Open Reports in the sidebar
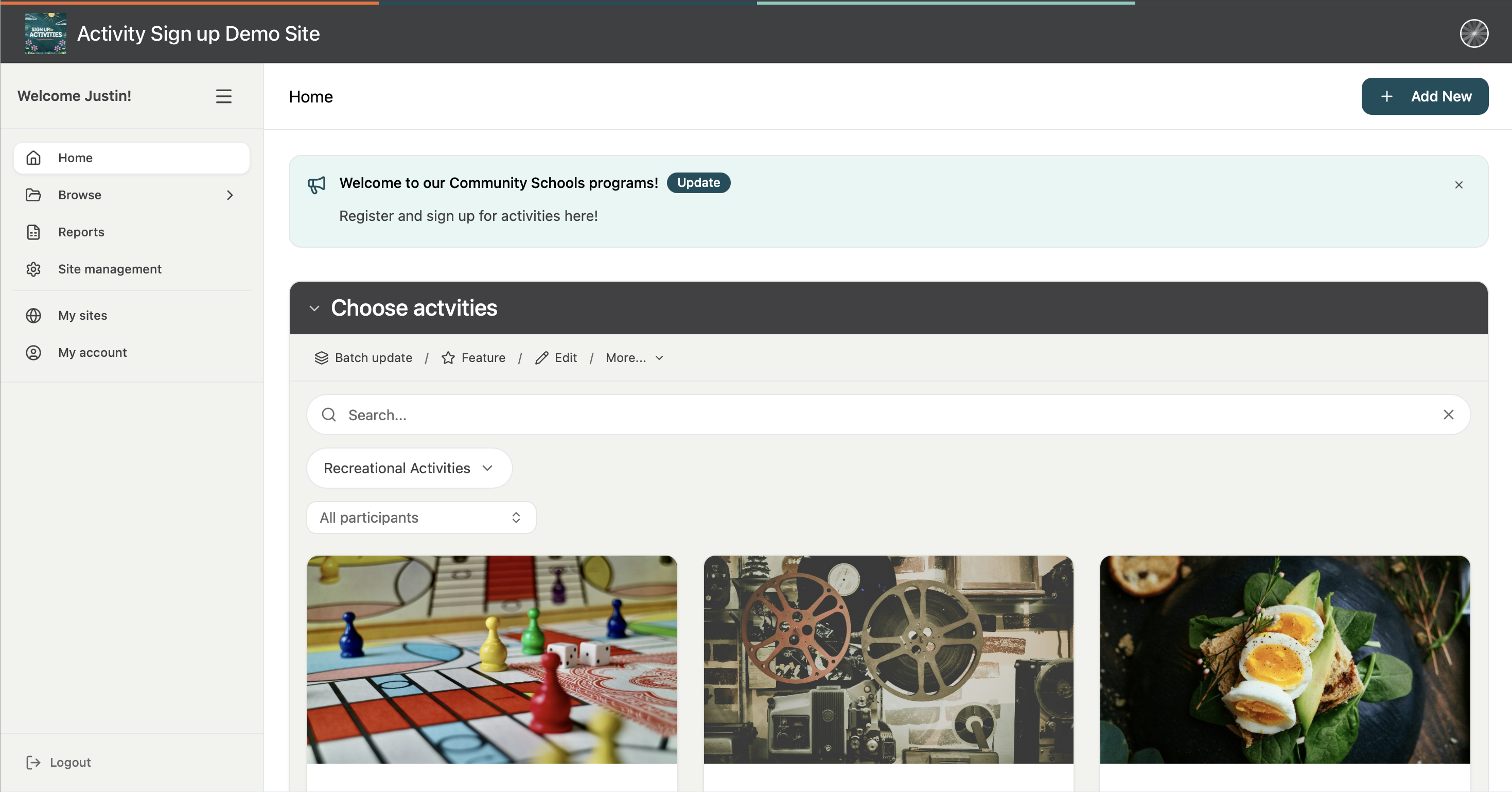The width and height of the screenshot is (1512, 792). tap(131, 232)
